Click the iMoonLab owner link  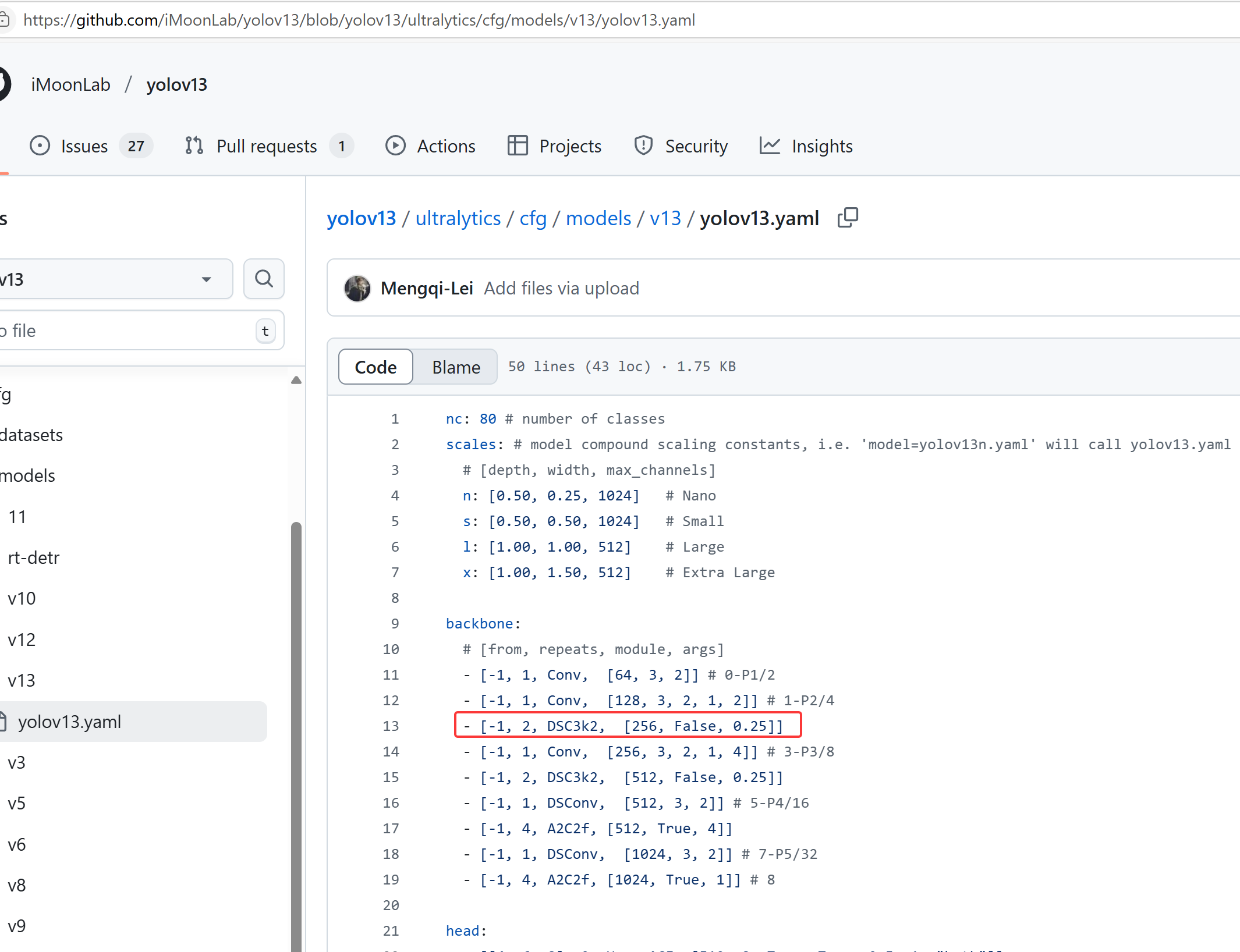70,84
